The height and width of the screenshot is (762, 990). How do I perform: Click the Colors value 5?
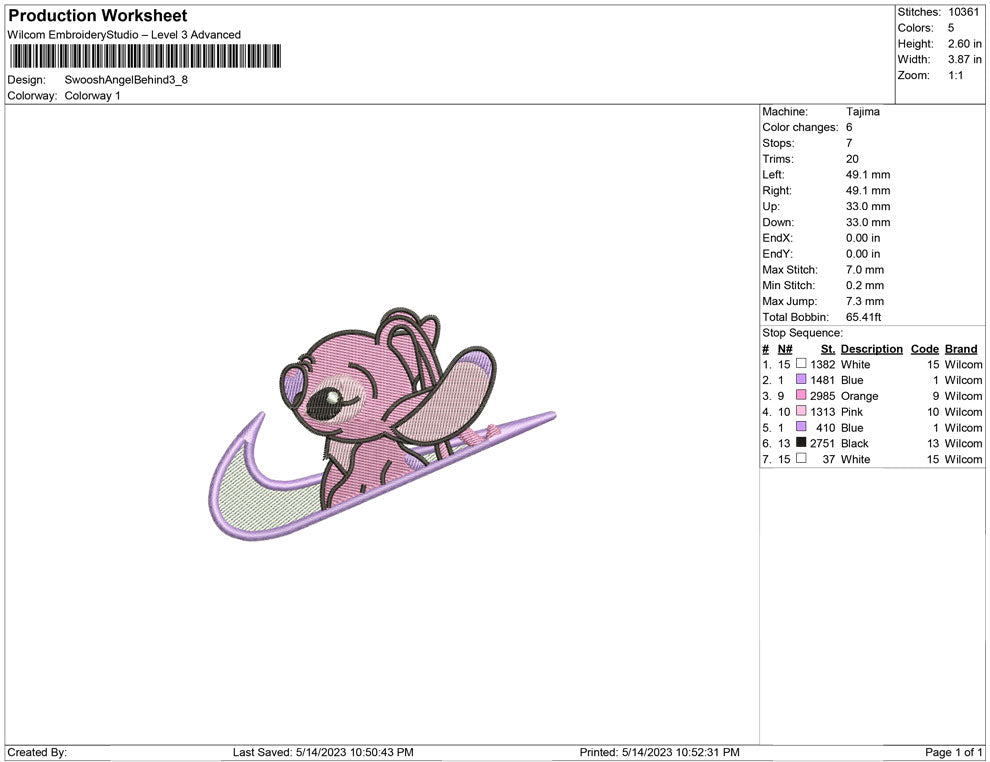coord(951,28)
